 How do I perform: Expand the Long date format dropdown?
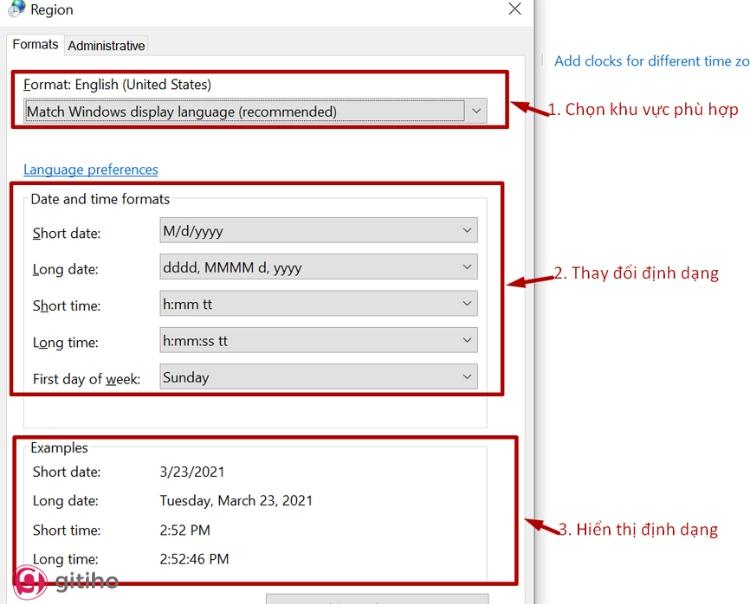[x=318, y=267]
